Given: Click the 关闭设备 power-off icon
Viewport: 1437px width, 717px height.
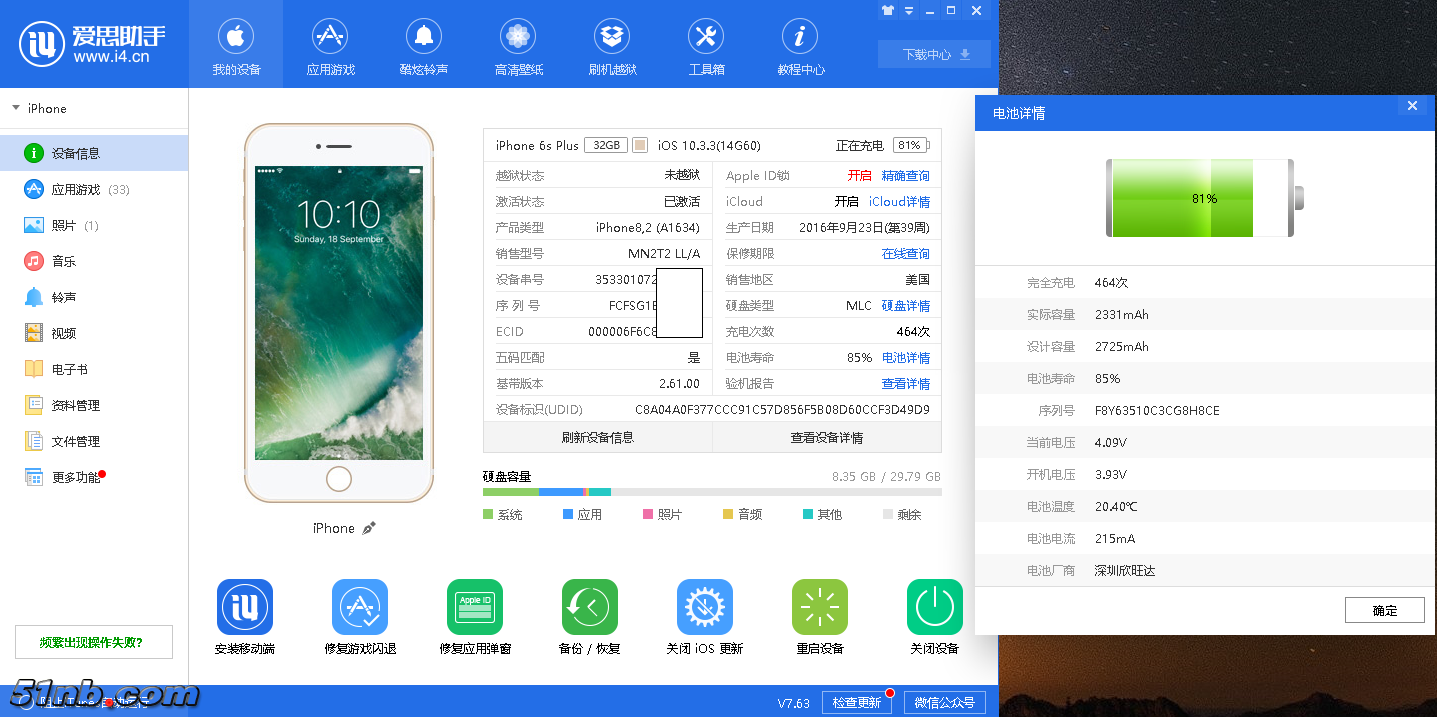Looking at the screenshot, I should coord(935,607).
